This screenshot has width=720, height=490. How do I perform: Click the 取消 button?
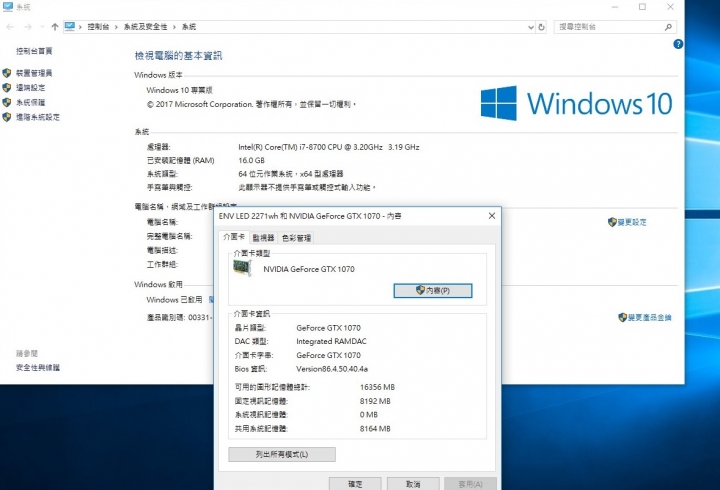pos(413,484)
